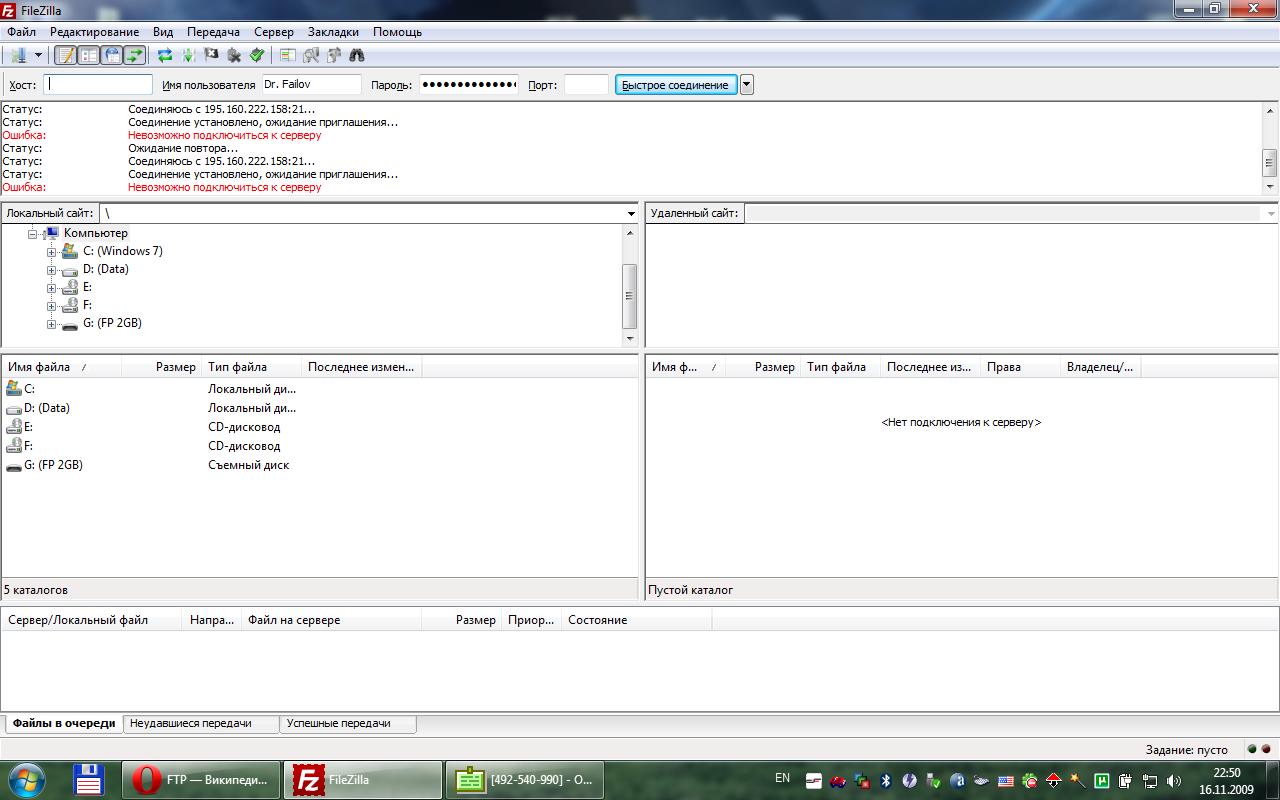1280x800 pixels.
Task: Open the Site Manager icon
Action: [x=17, y=56]
